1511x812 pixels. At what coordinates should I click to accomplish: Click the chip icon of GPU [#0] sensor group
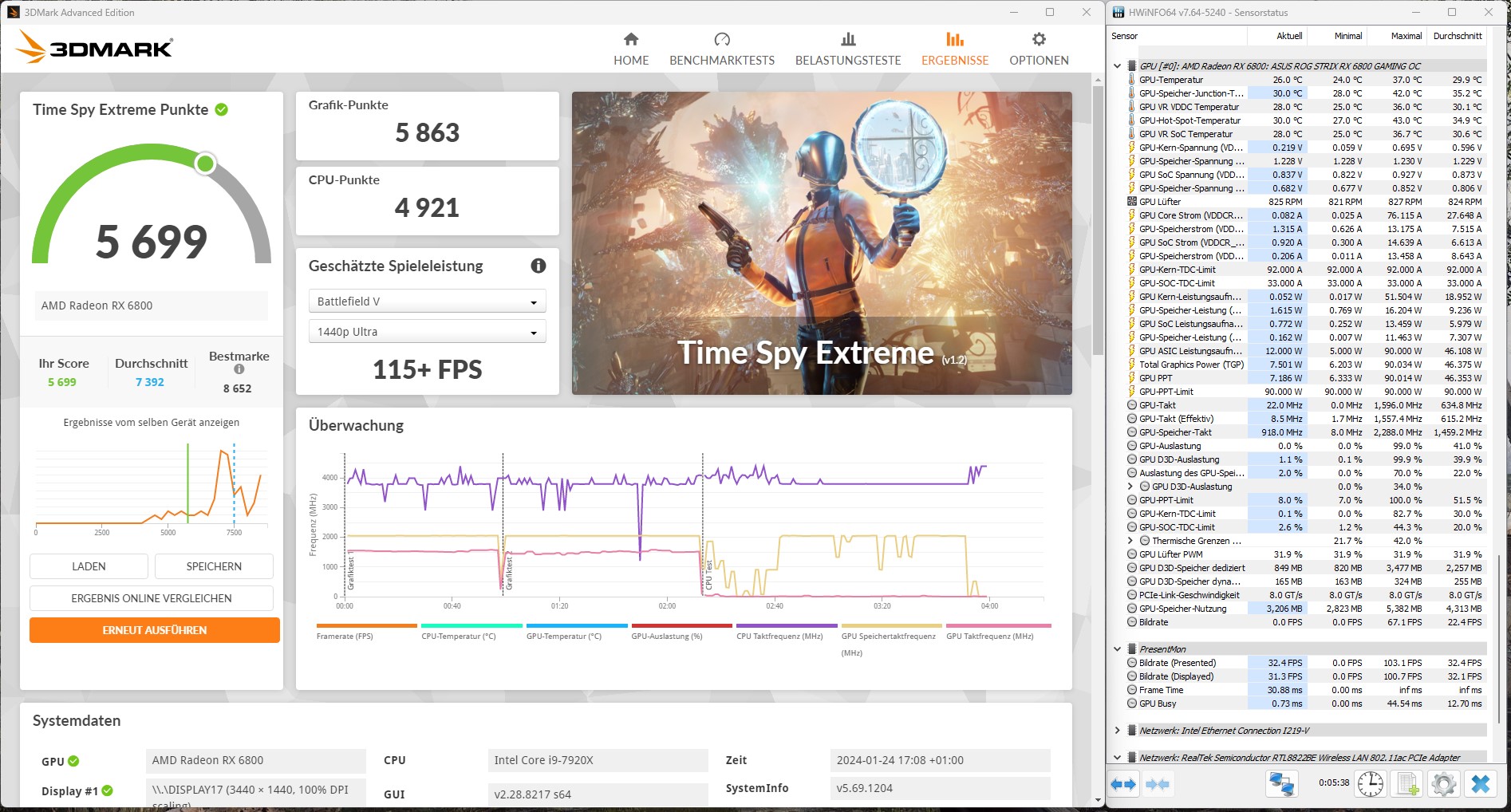1131,66
